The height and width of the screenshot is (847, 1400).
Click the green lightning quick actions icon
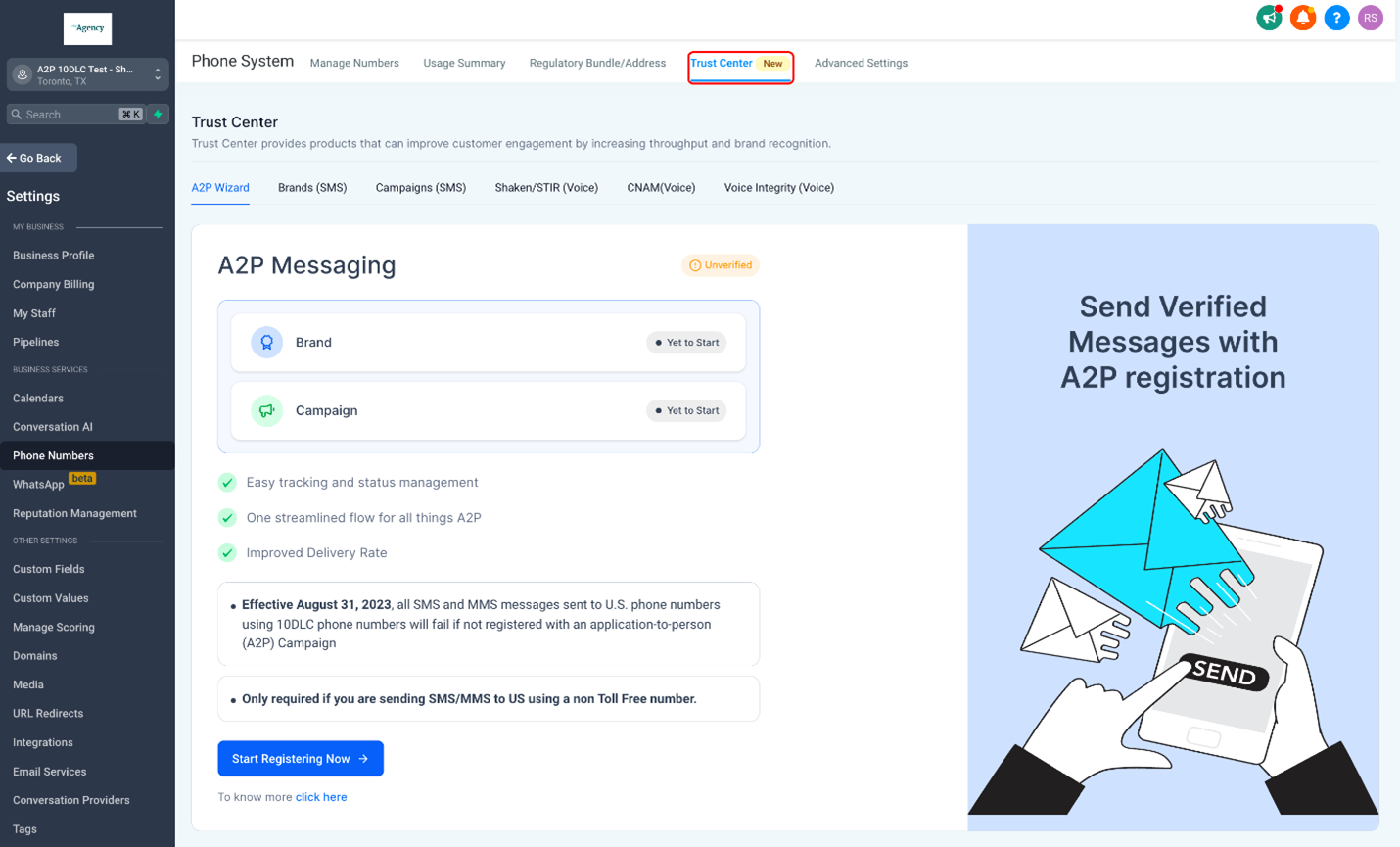(158, 115)
